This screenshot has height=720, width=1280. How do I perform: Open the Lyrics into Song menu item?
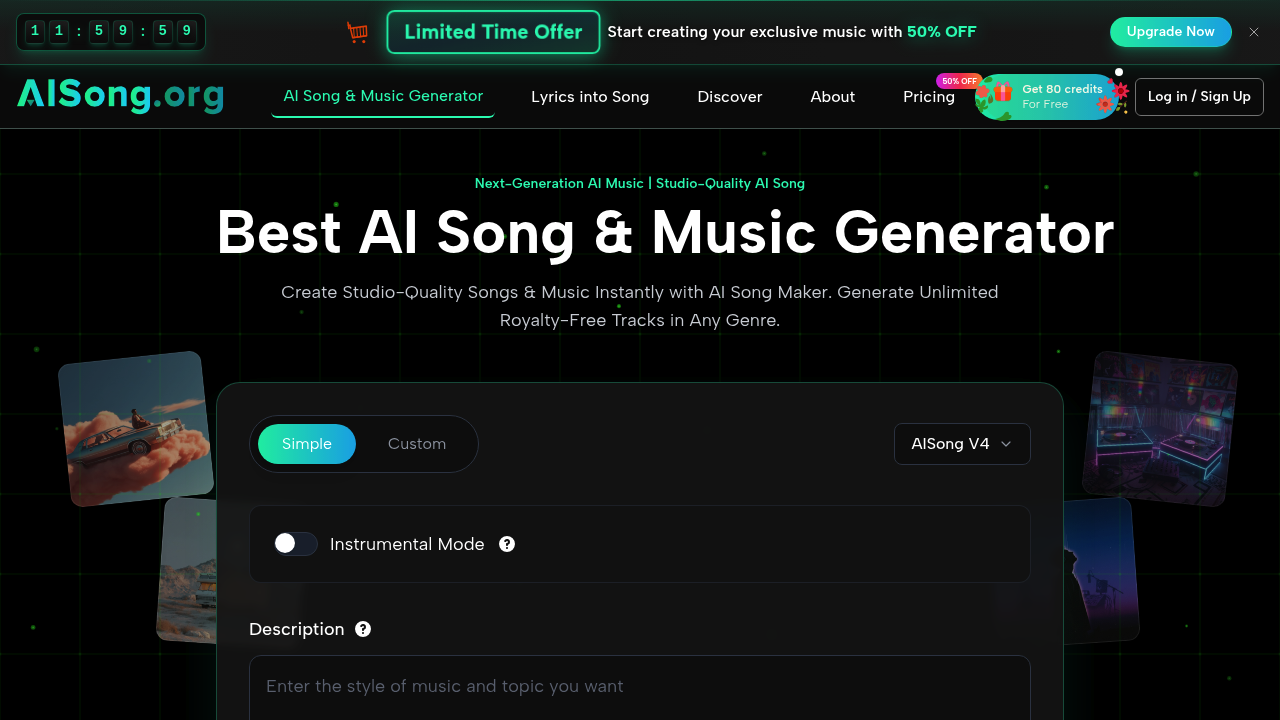[x=590, y=96]
